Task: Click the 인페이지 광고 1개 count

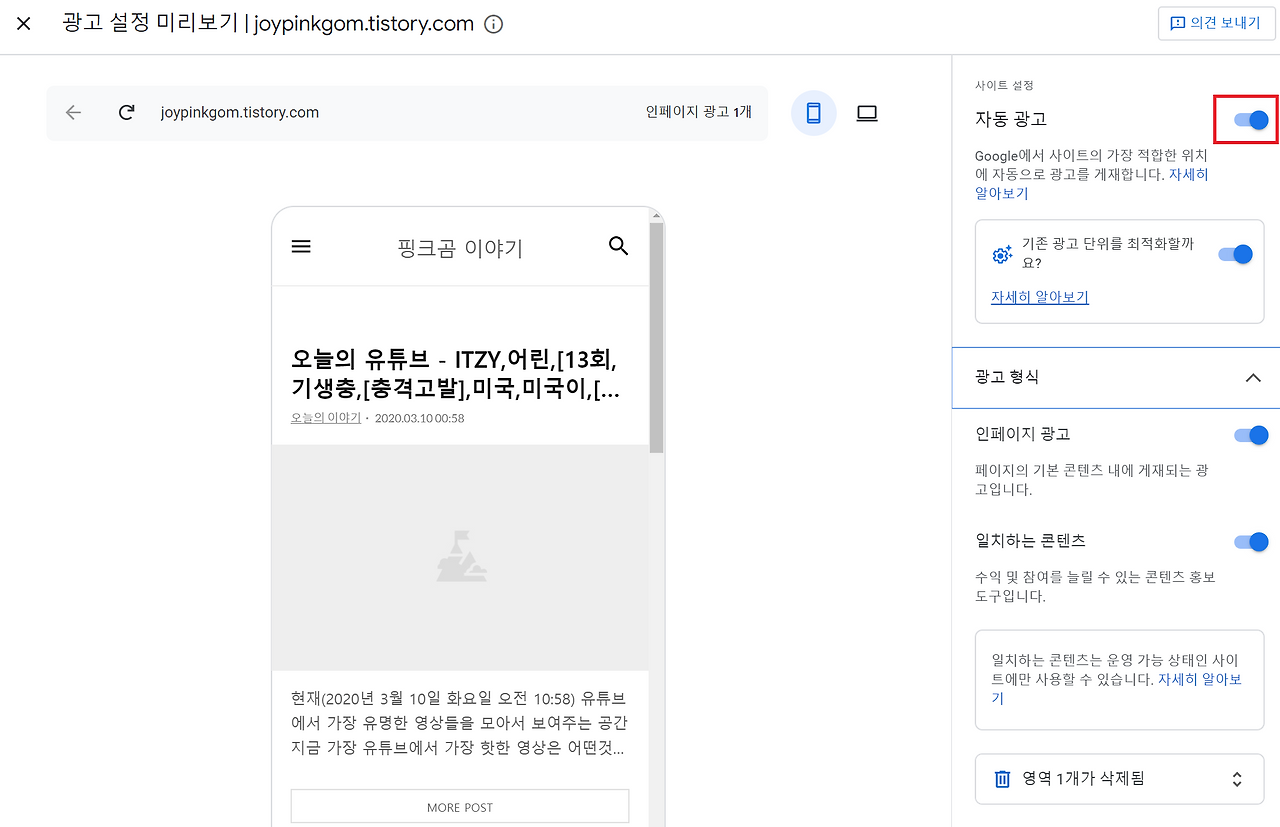Action: (699, 113)
